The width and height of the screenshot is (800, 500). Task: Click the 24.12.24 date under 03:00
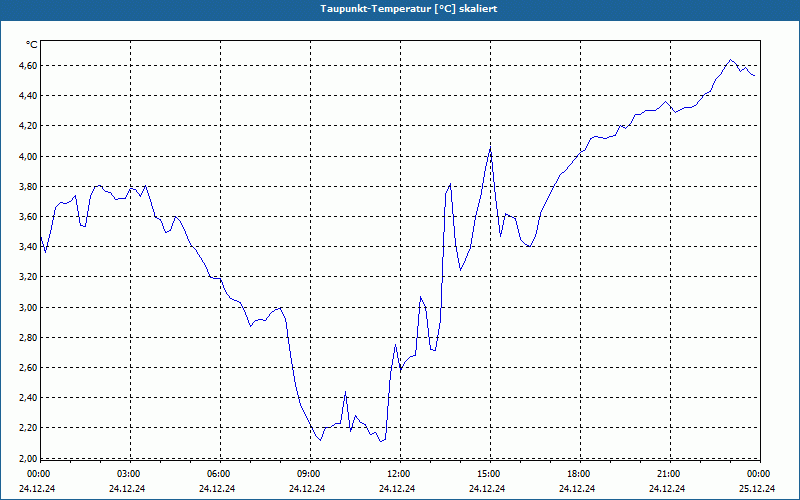click(x=128, y=489)
